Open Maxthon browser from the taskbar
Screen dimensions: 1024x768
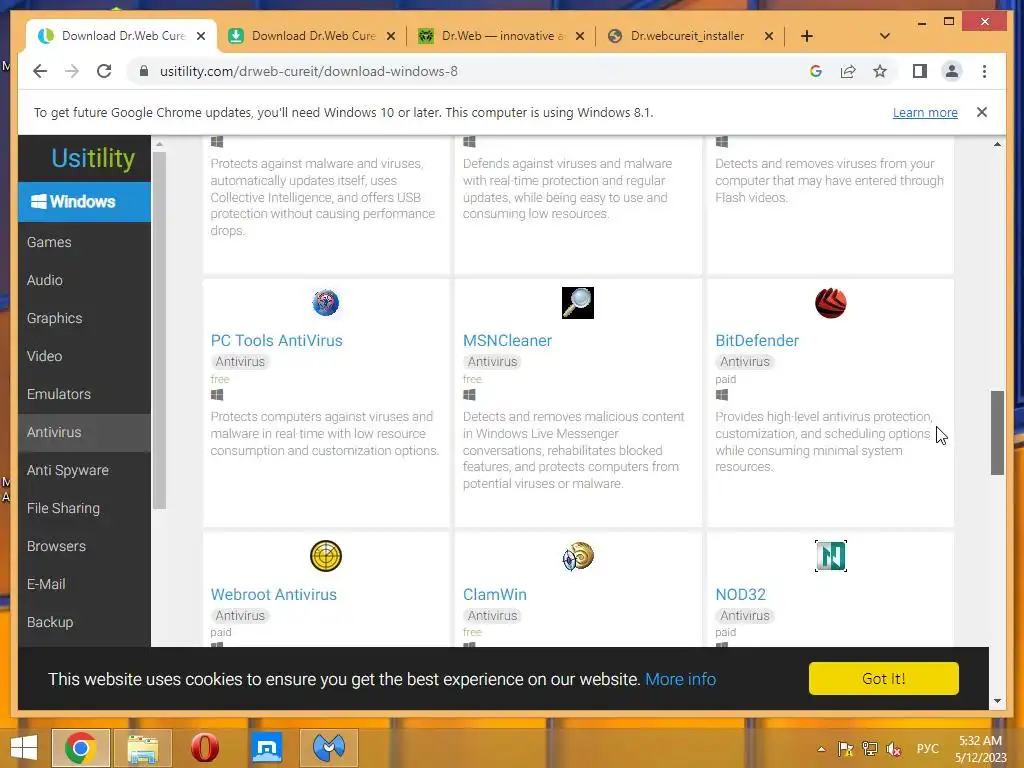267,748
